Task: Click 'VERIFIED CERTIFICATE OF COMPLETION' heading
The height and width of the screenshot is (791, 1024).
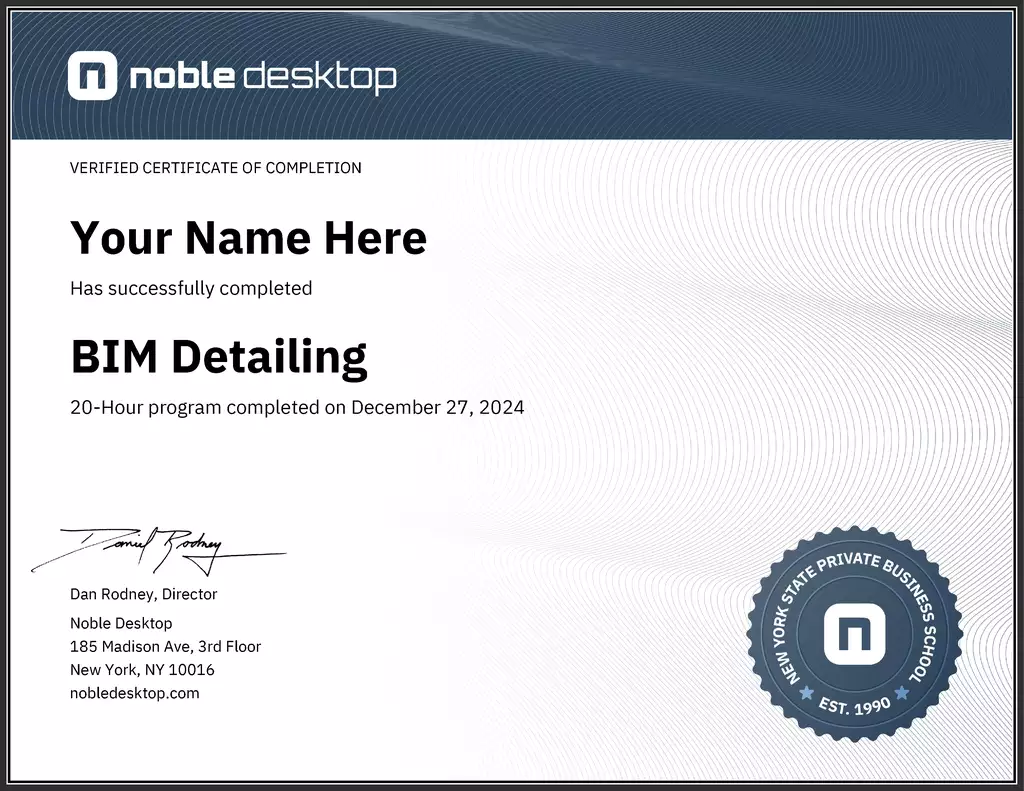Action: pyautogui.click(x=215, y=168)
